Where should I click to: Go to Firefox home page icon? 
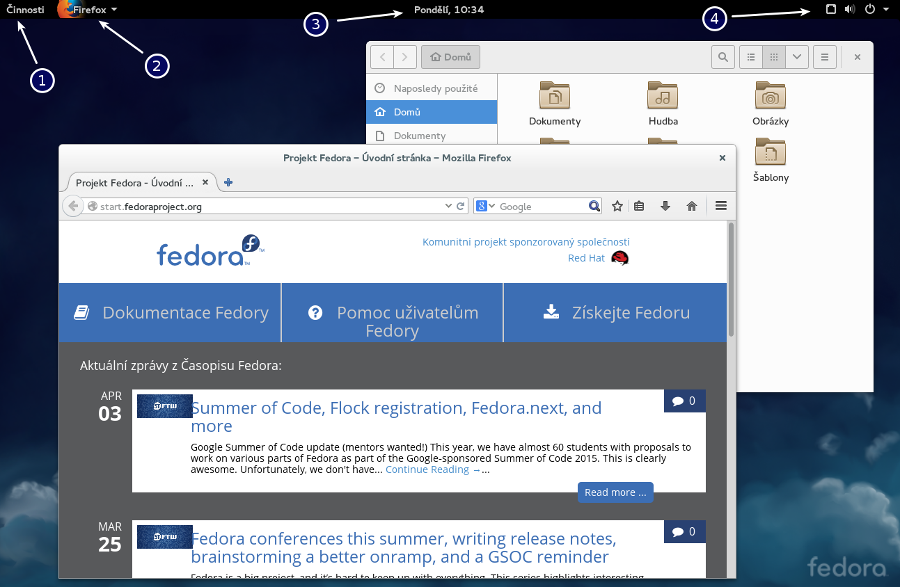(x=691, y=206)
